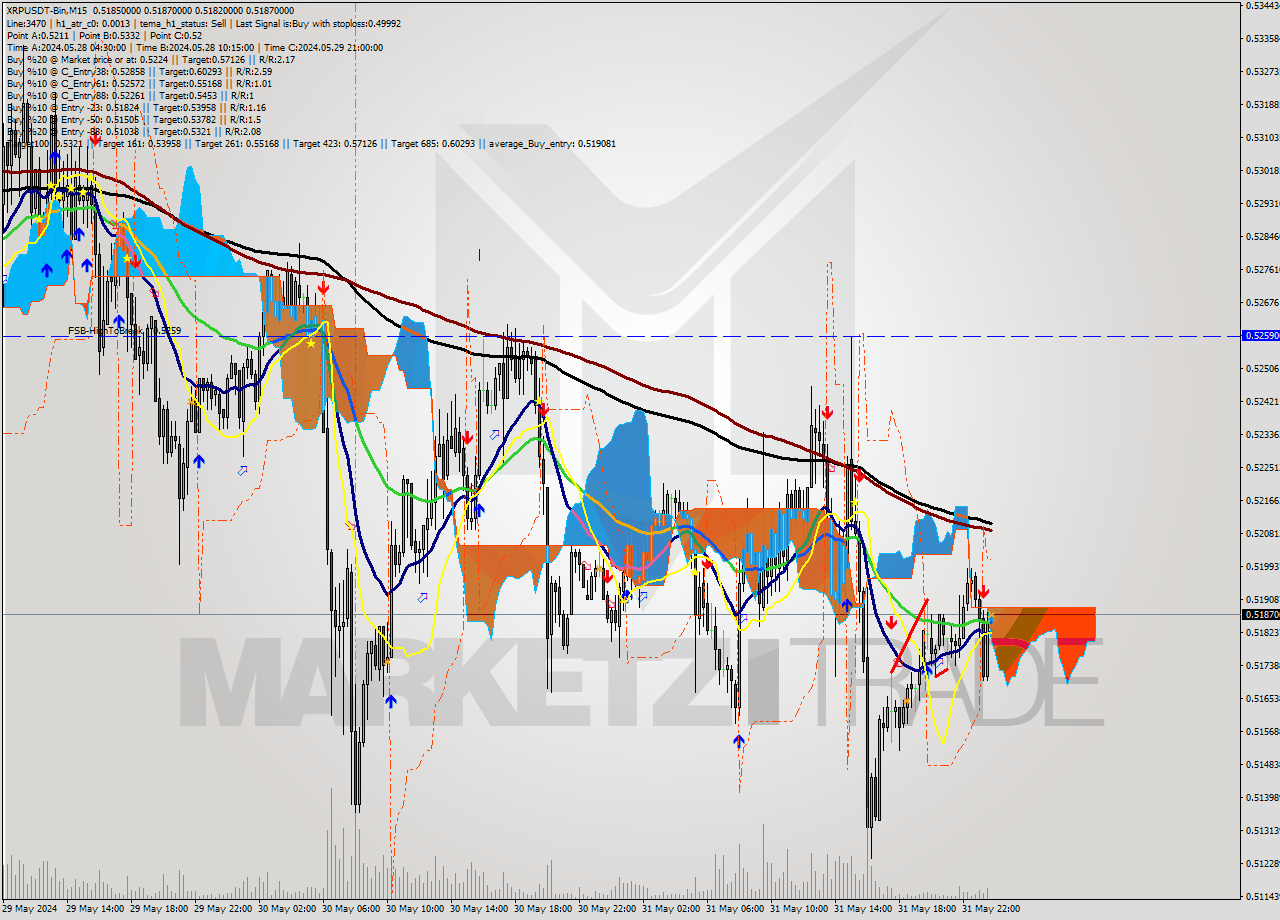
Task: Click the highlighted 0.52590 price axis label
Action: (1260, 336)
